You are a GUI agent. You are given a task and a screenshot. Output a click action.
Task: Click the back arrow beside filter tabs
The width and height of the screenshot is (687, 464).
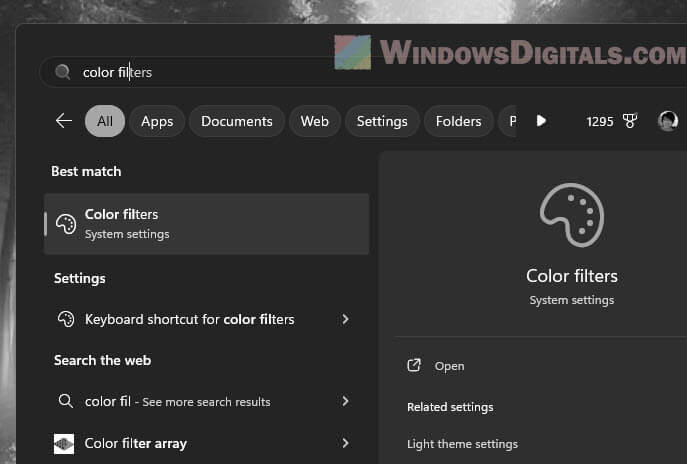point(64,120)
